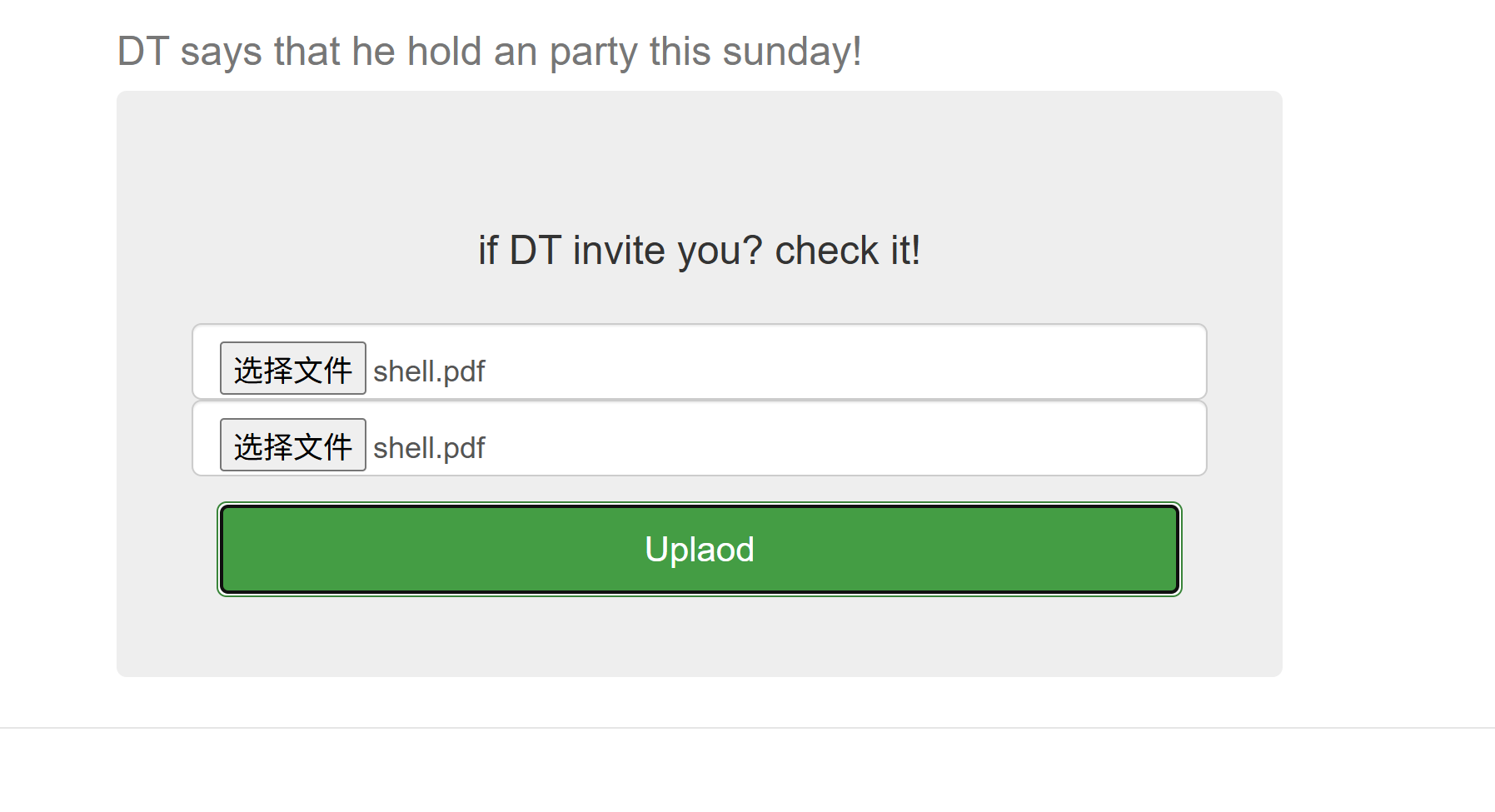
Task: Click the heading about DT's party
Action: 489,52
